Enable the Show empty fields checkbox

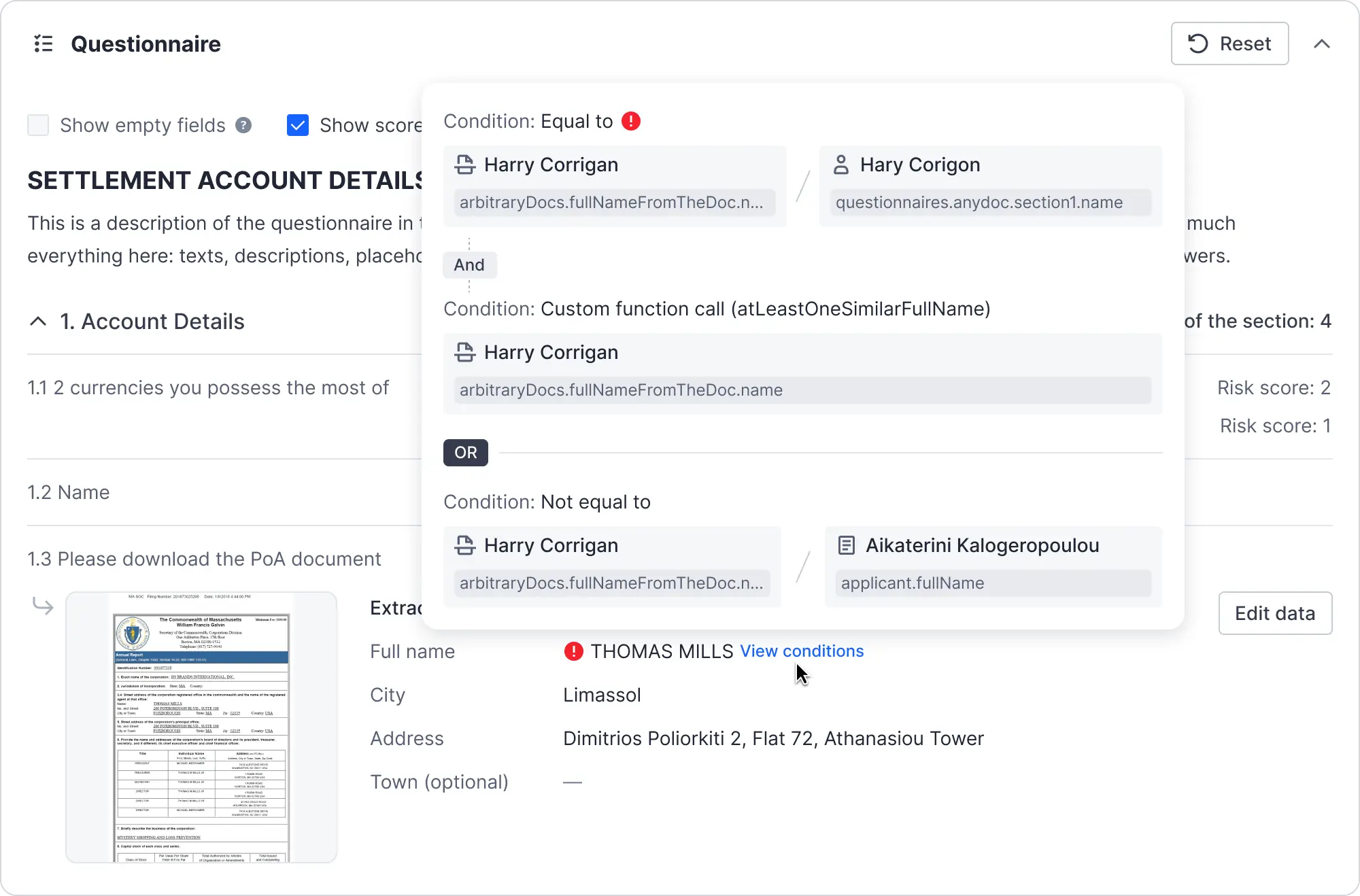pos(38,125)
